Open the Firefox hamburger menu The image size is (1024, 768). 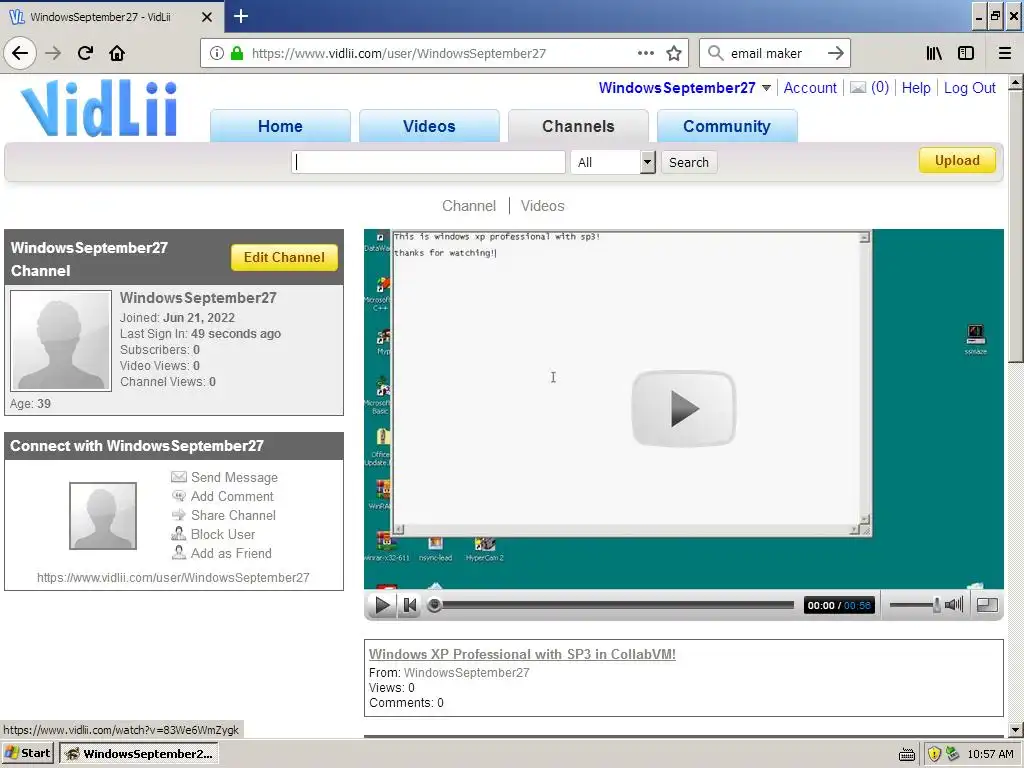click(x=1005, y=54)
